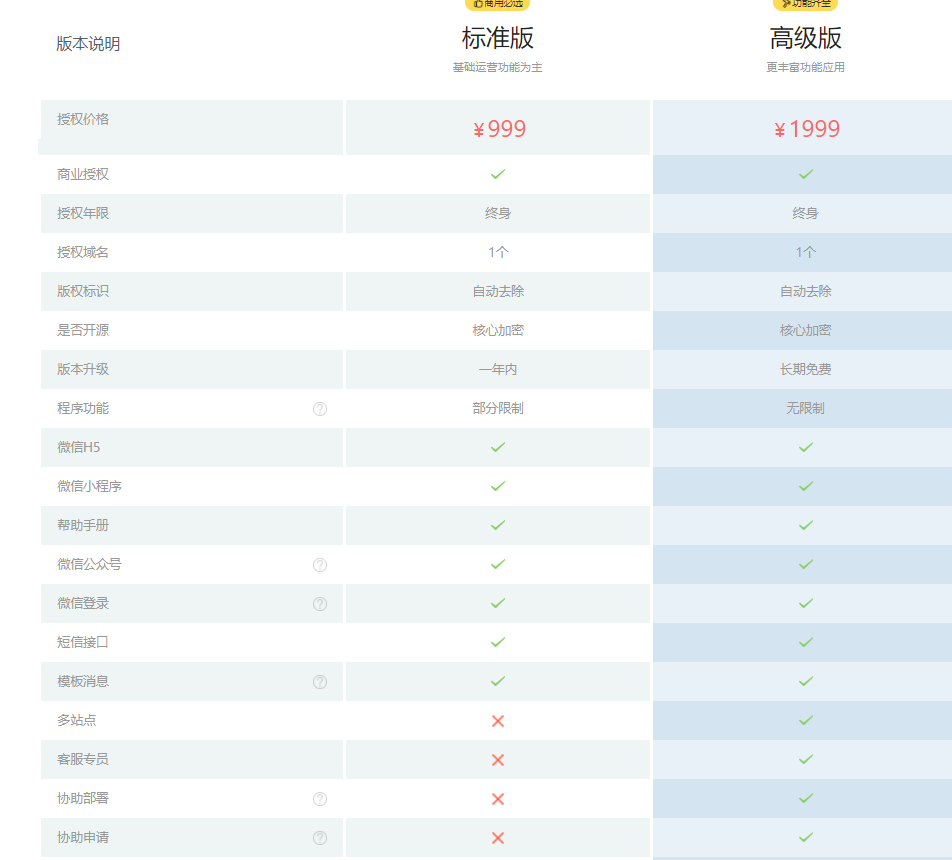The height and width of the screenshot is (860, 952).
Task: Click help icon beside 模板消息
Action: (320, 682)
